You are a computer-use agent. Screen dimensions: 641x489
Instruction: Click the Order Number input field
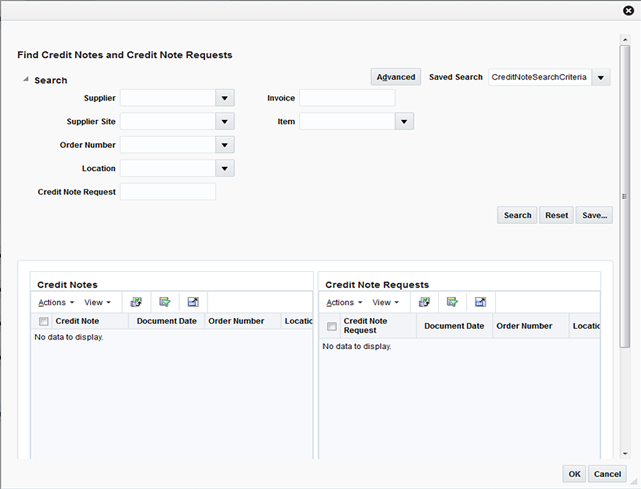pyautogui.click(x=168, y=145)
